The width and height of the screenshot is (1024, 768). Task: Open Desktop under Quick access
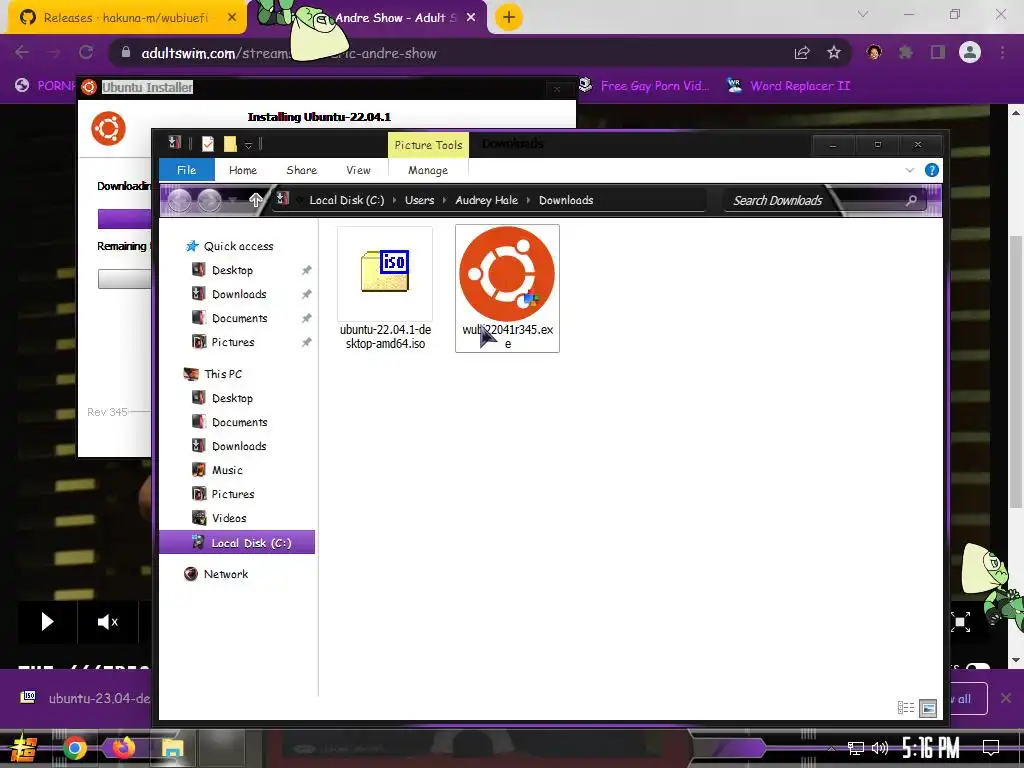[232, 270]
